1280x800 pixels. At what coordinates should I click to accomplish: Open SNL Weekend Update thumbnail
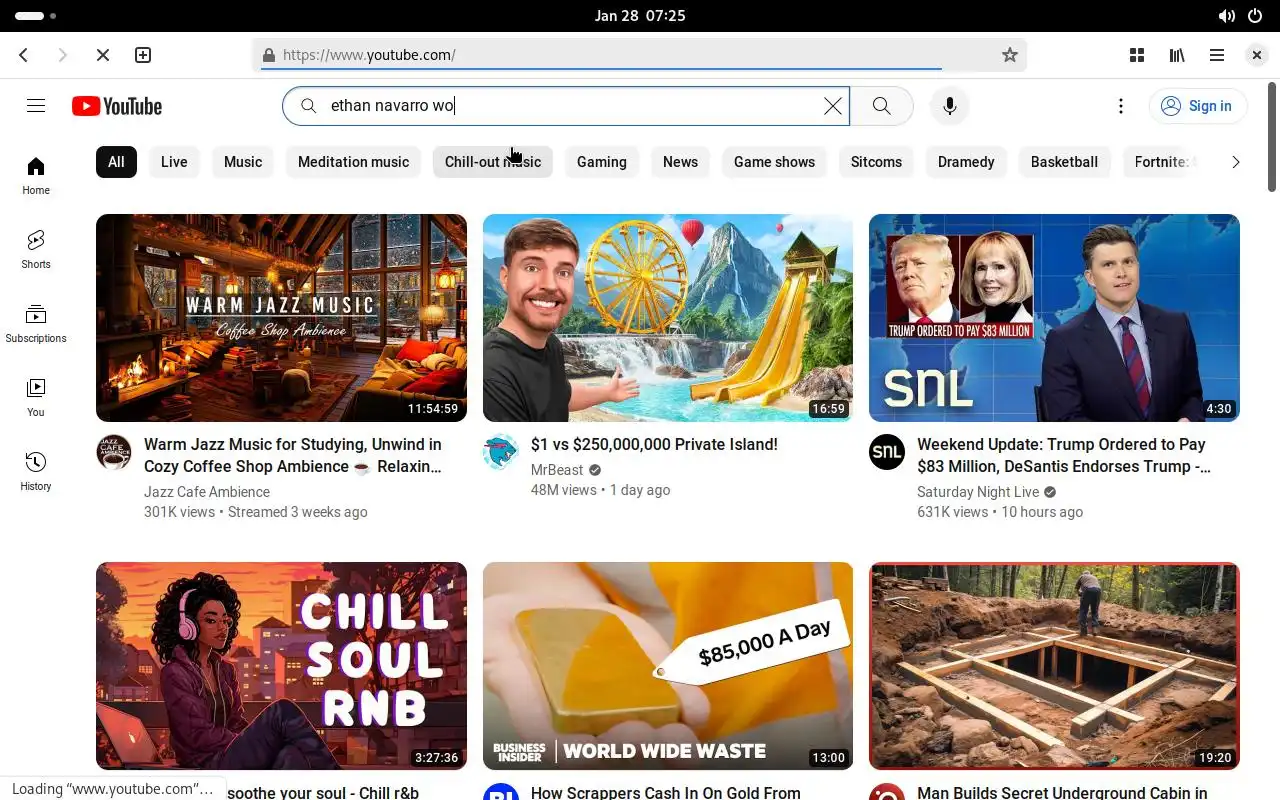1054,318
